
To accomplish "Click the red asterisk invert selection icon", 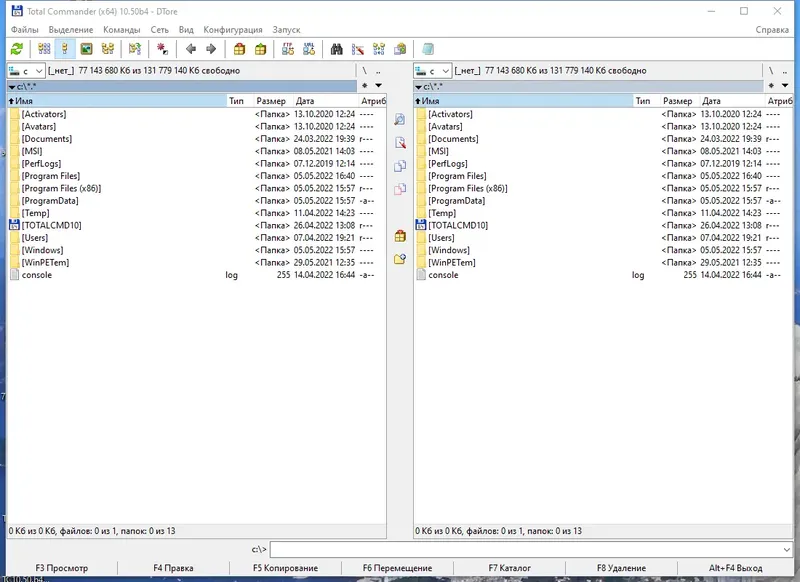I will click(162, 49).
